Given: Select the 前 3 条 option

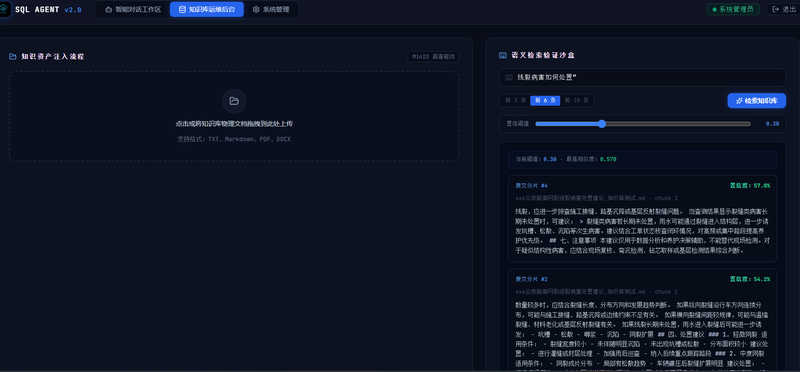Looking at the screenshot, I should pos(515,101).
